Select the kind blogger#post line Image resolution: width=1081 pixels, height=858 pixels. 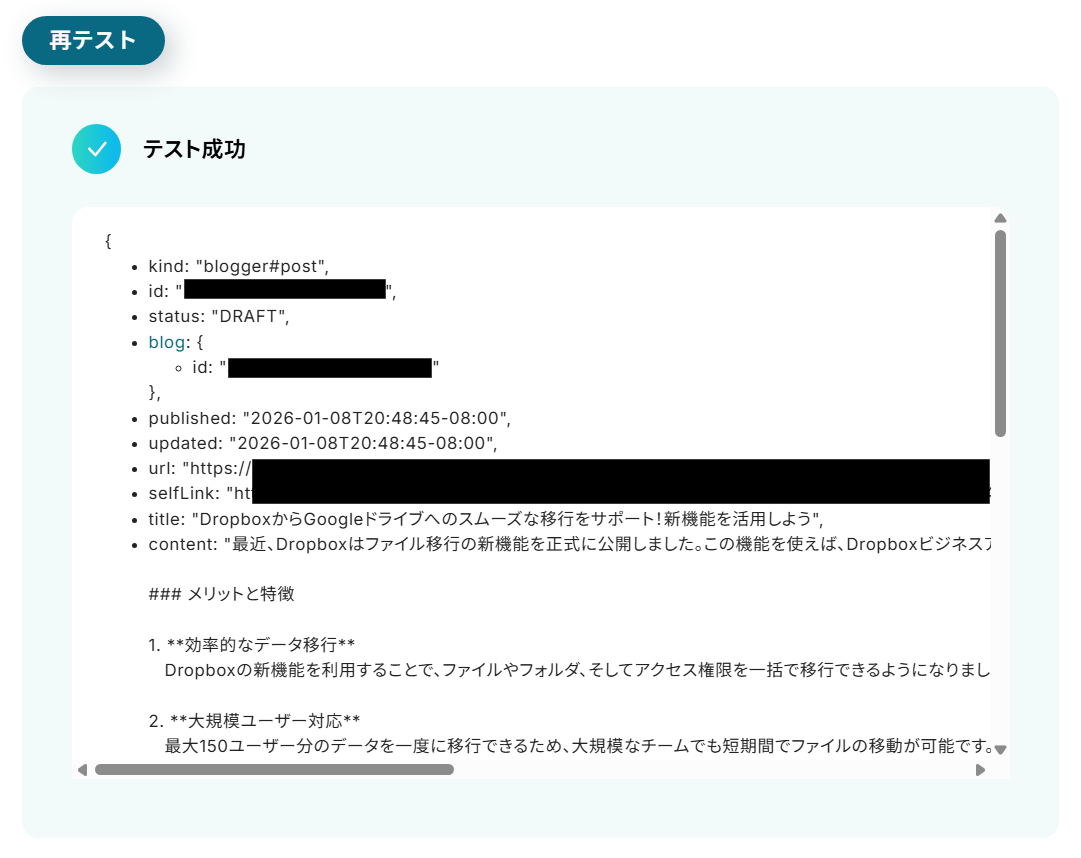(x=239, y=267)
